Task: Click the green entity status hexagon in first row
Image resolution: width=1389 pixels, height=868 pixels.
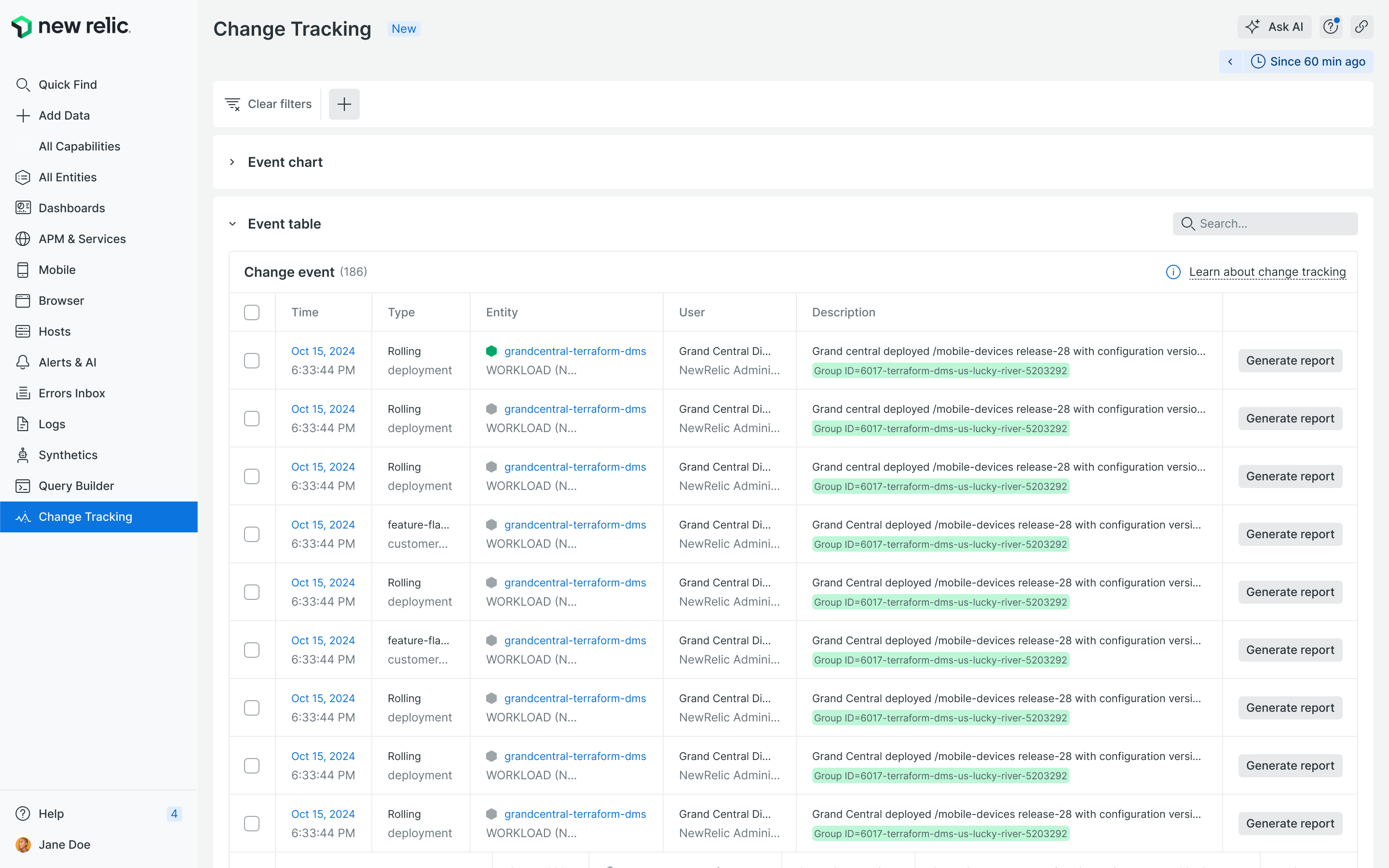Action: click(491, 352)
